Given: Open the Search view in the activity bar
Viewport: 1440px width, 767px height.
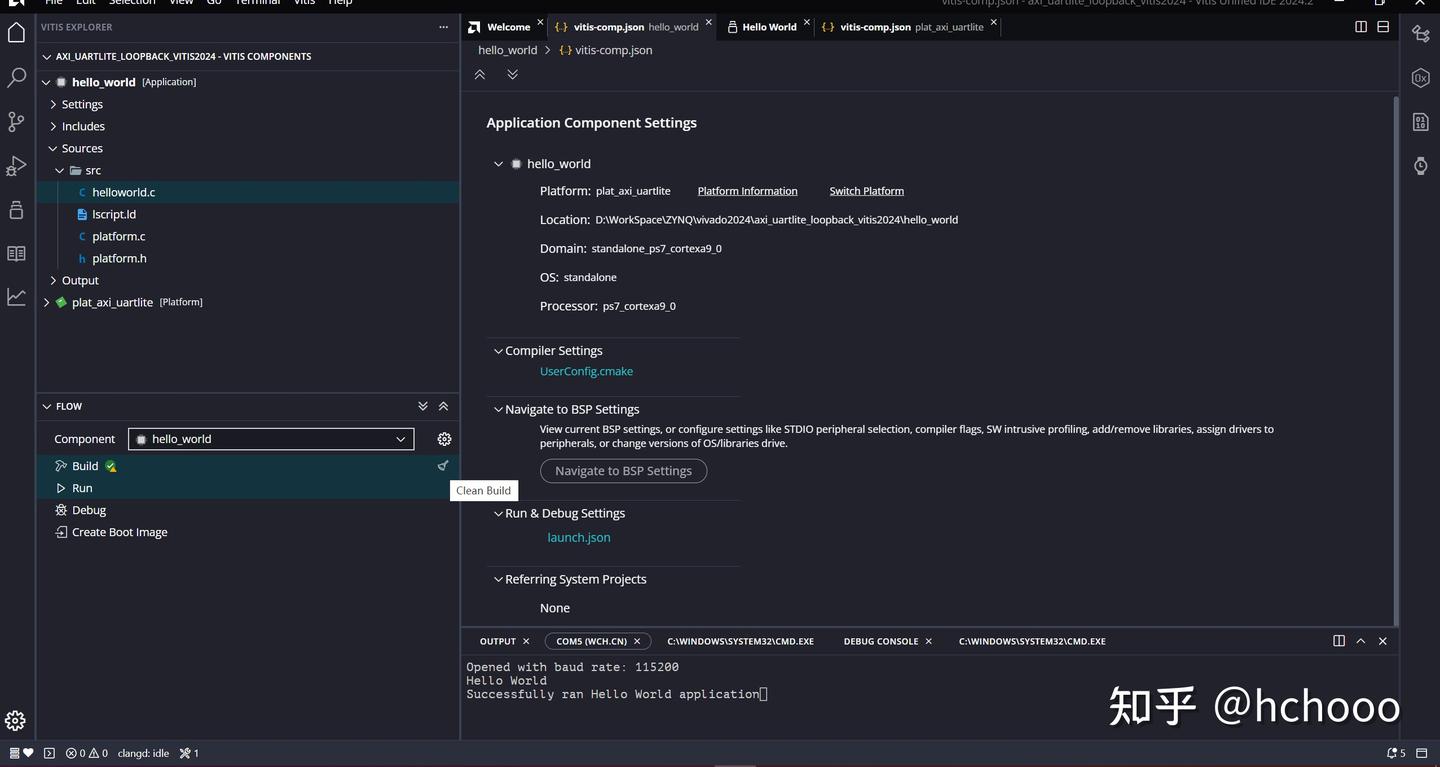Looking at the screenshot, I should tap(16, 77).
